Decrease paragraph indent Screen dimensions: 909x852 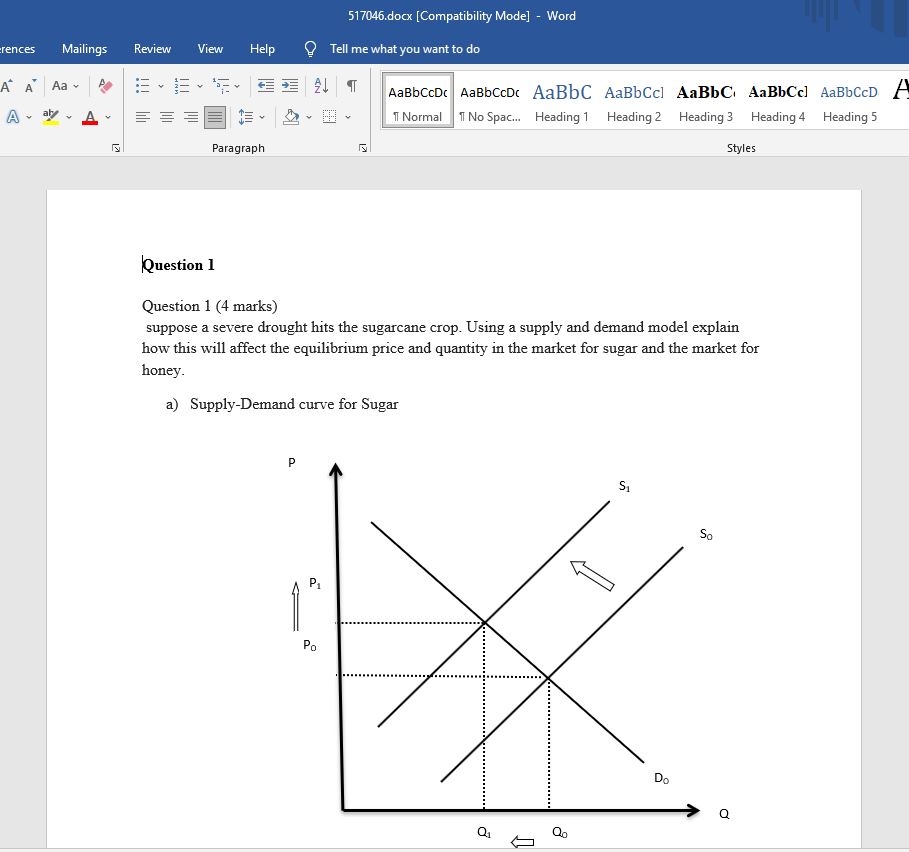pyautogui.click(x=266, y=86)
